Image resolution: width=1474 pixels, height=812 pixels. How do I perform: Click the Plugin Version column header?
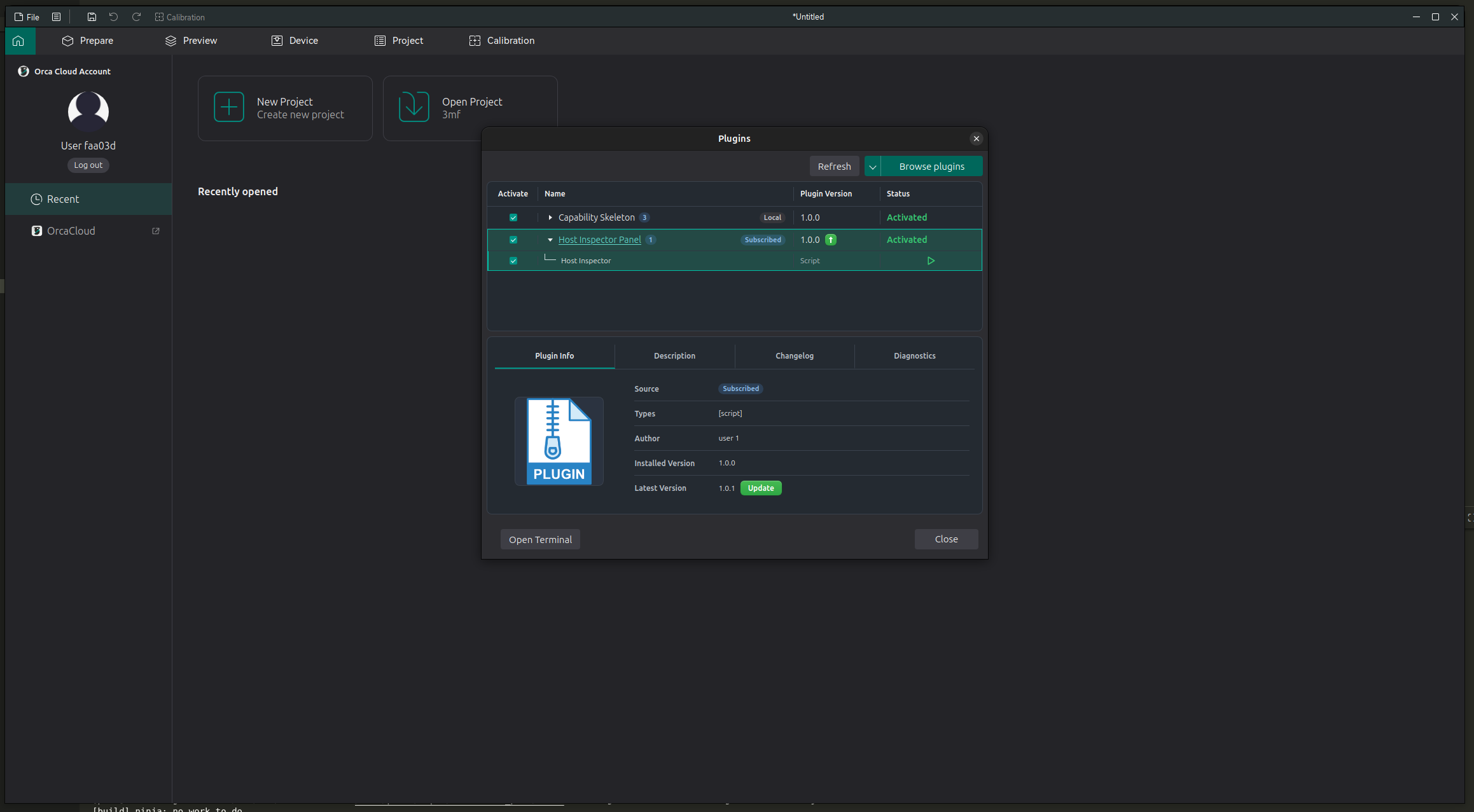click(x=826, y=194)
